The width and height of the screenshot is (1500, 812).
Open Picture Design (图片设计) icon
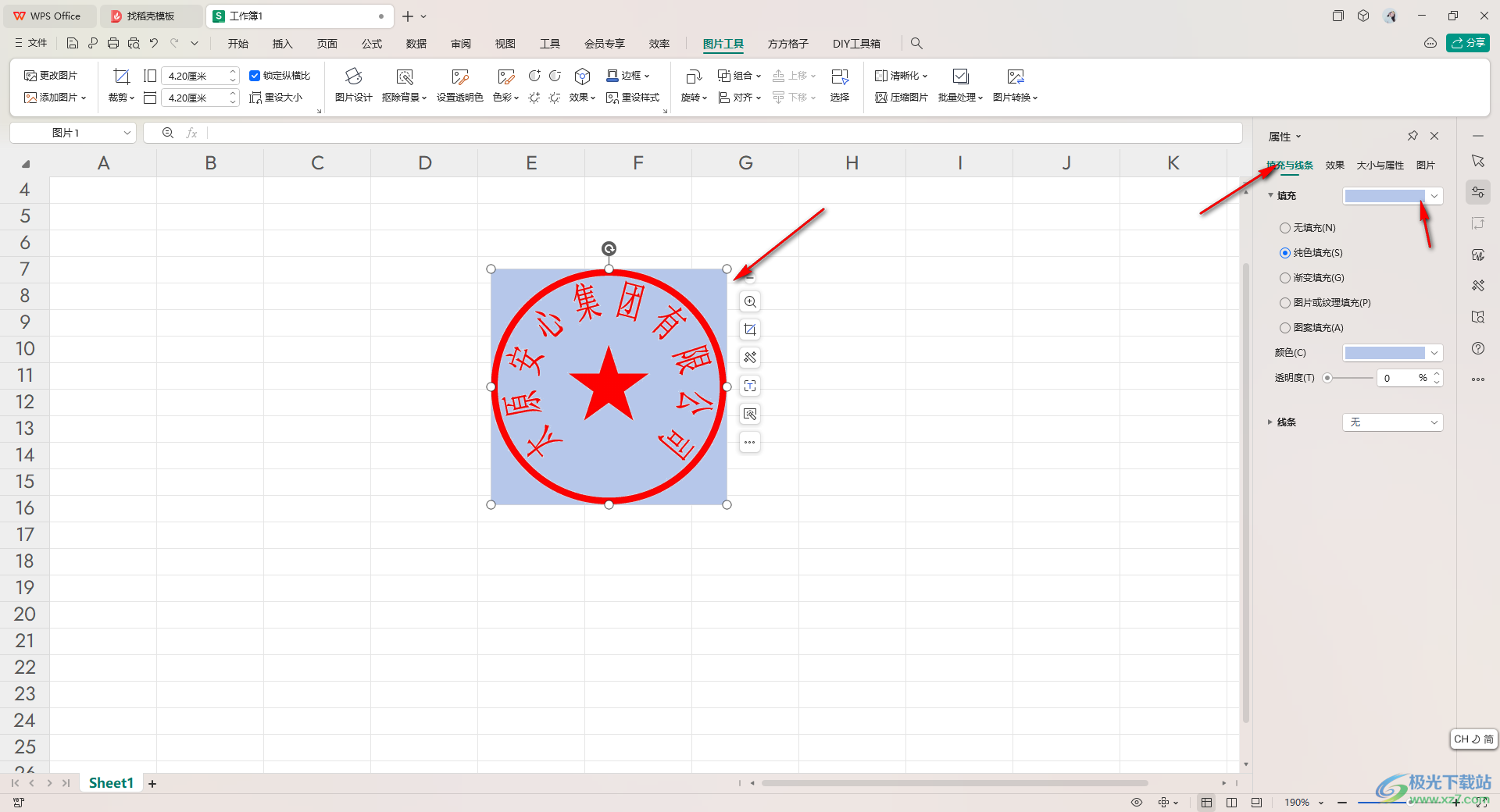click(x=353, y=77)
